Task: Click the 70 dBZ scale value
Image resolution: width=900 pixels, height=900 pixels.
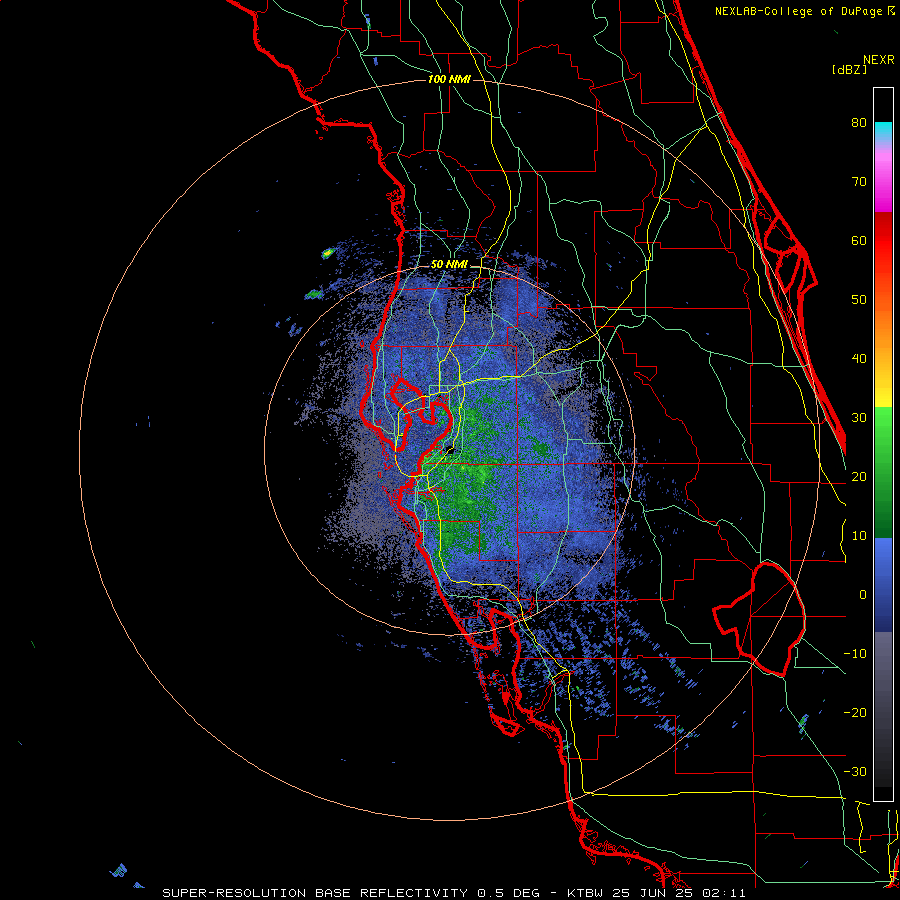Action: (x=859, y=182)
